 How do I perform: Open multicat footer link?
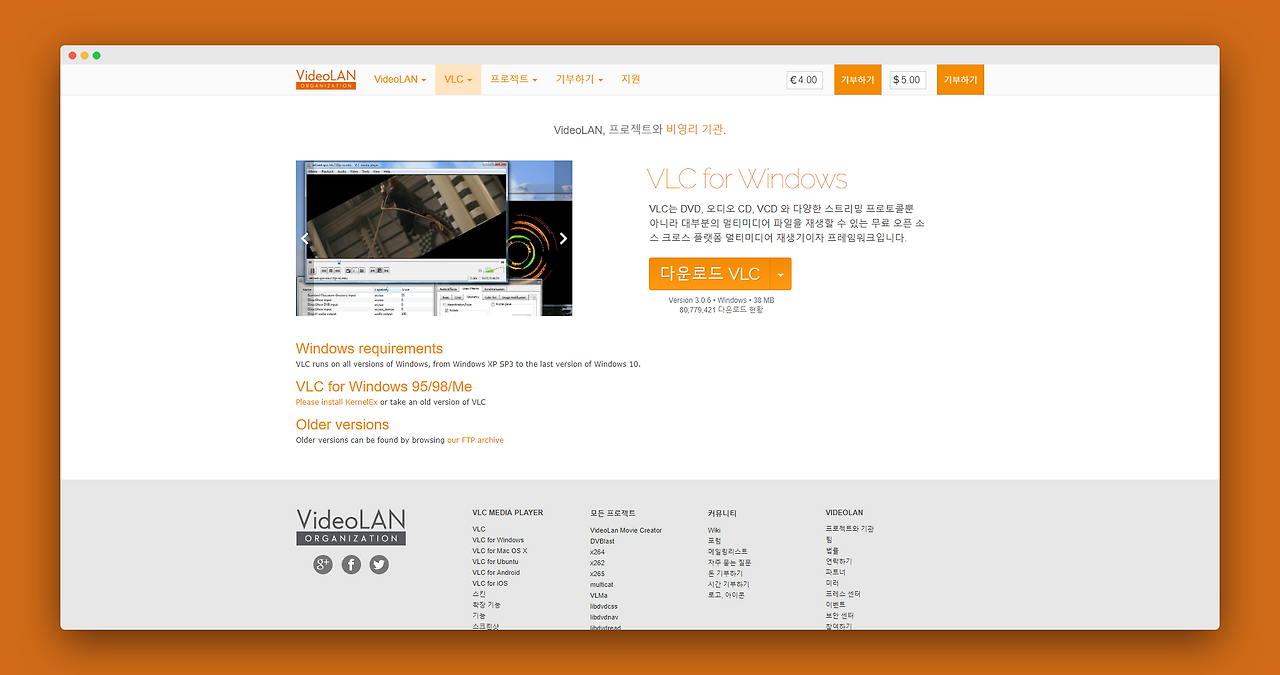(x=602, y=585)
